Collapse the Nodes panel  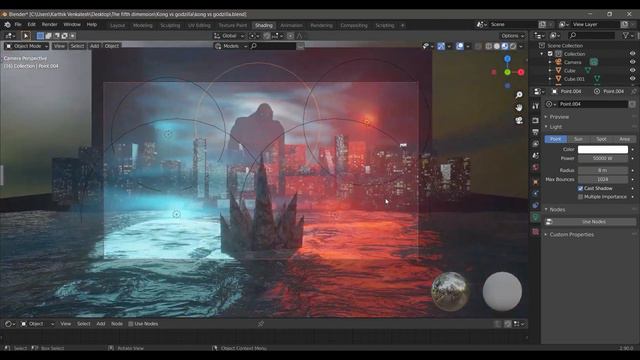pos(557,209)
